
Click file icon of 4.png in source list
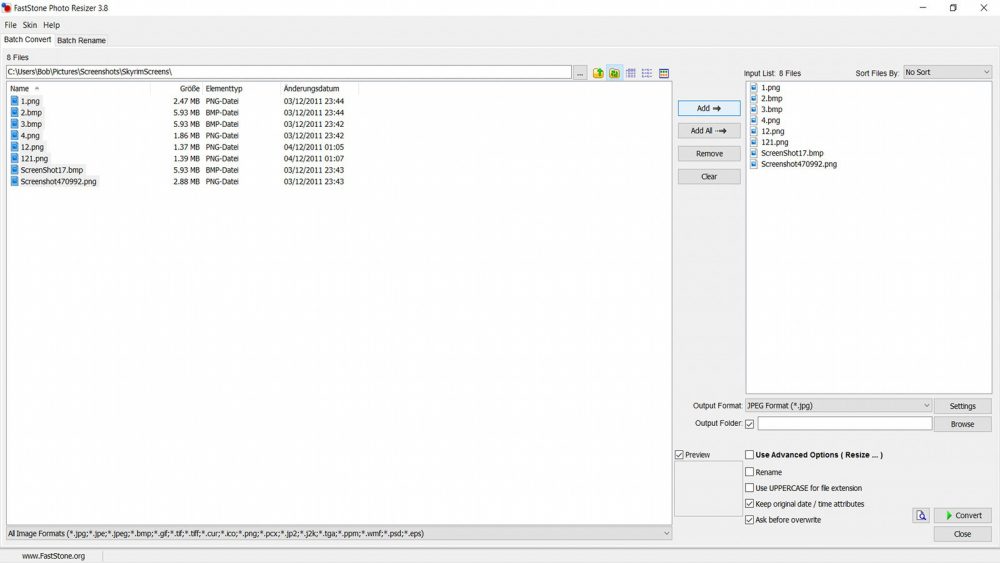(x=14, y=135)
